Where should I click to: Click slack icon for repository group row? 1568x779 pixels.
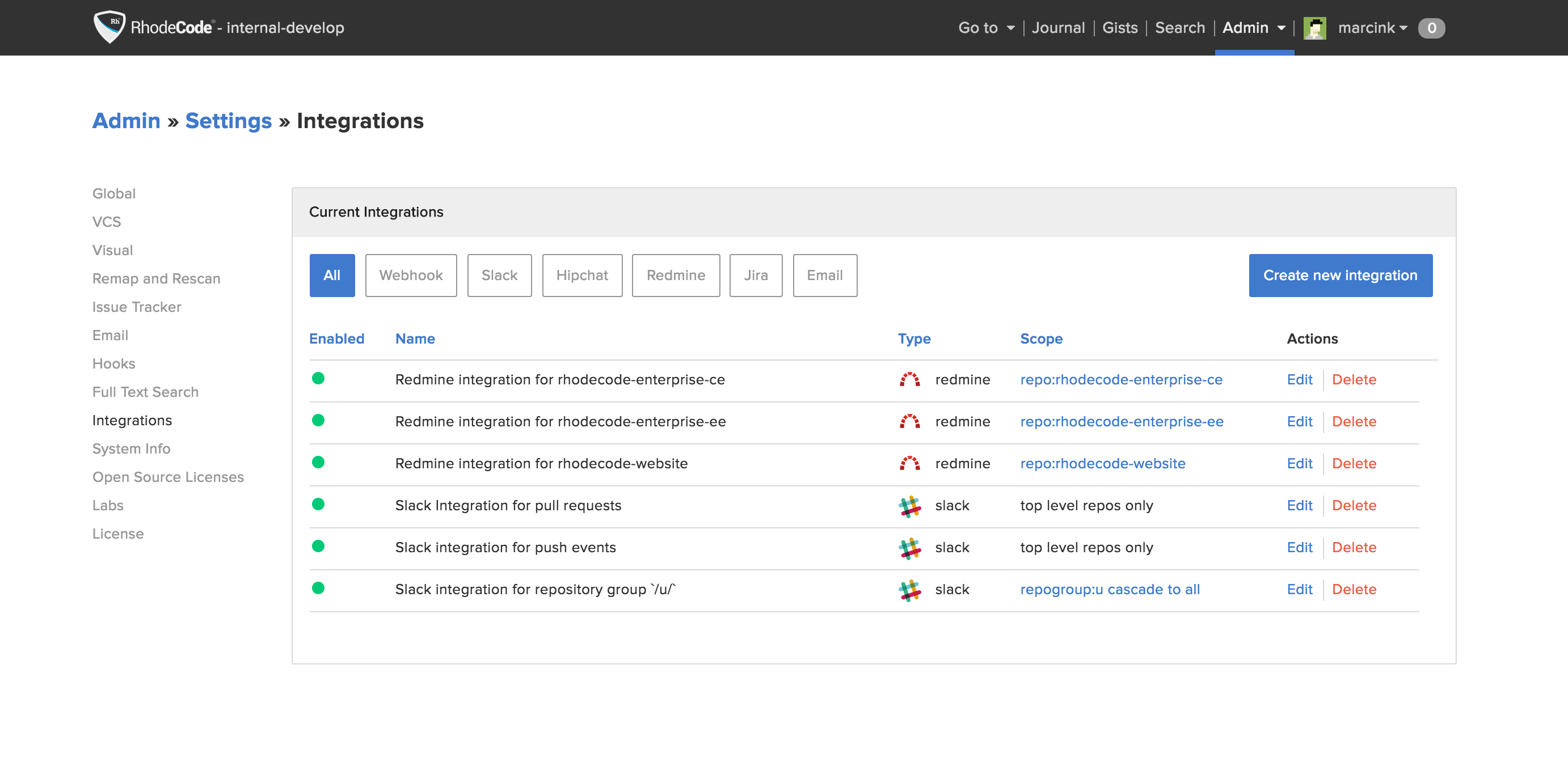point(909,590)
